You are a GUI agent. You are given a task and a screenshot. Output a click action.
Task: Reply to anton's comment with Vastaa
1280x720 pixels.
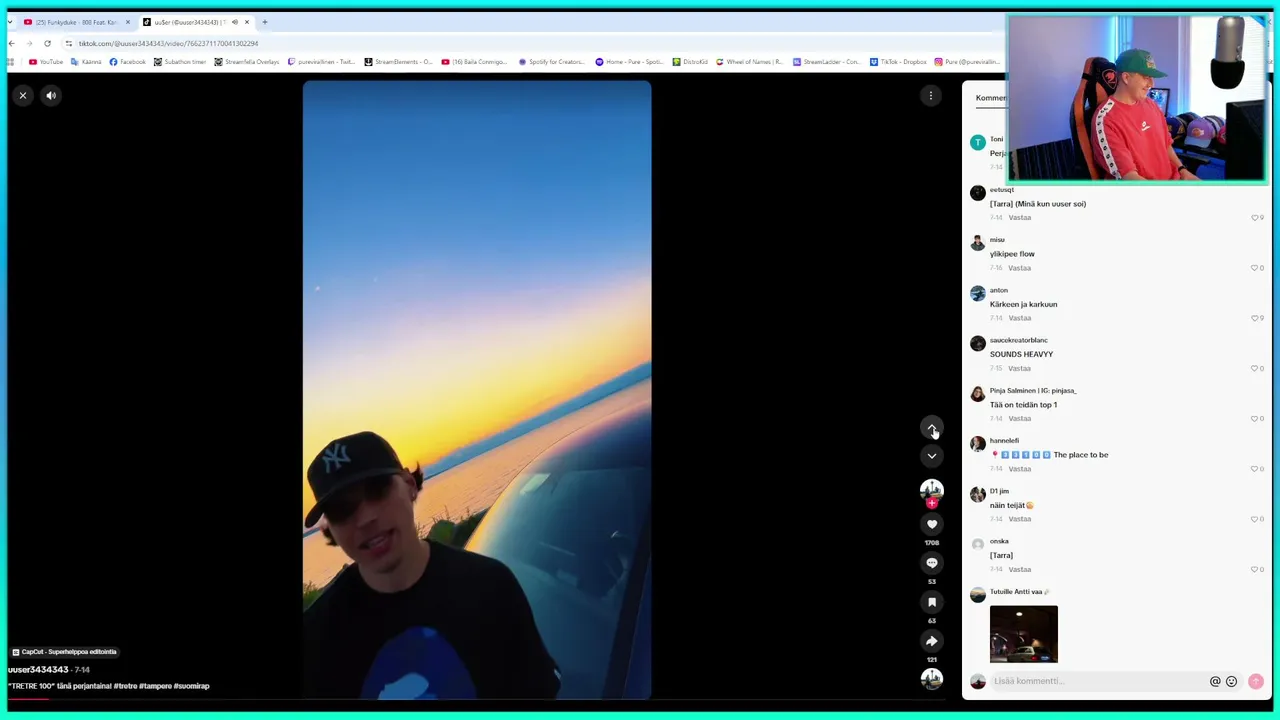1019,318
